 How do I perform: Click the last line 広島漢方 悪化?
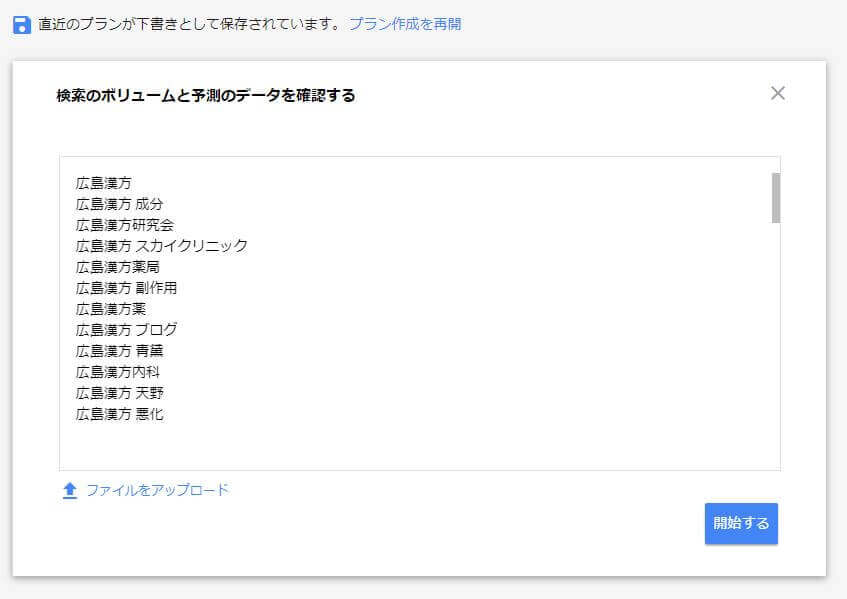119,414
